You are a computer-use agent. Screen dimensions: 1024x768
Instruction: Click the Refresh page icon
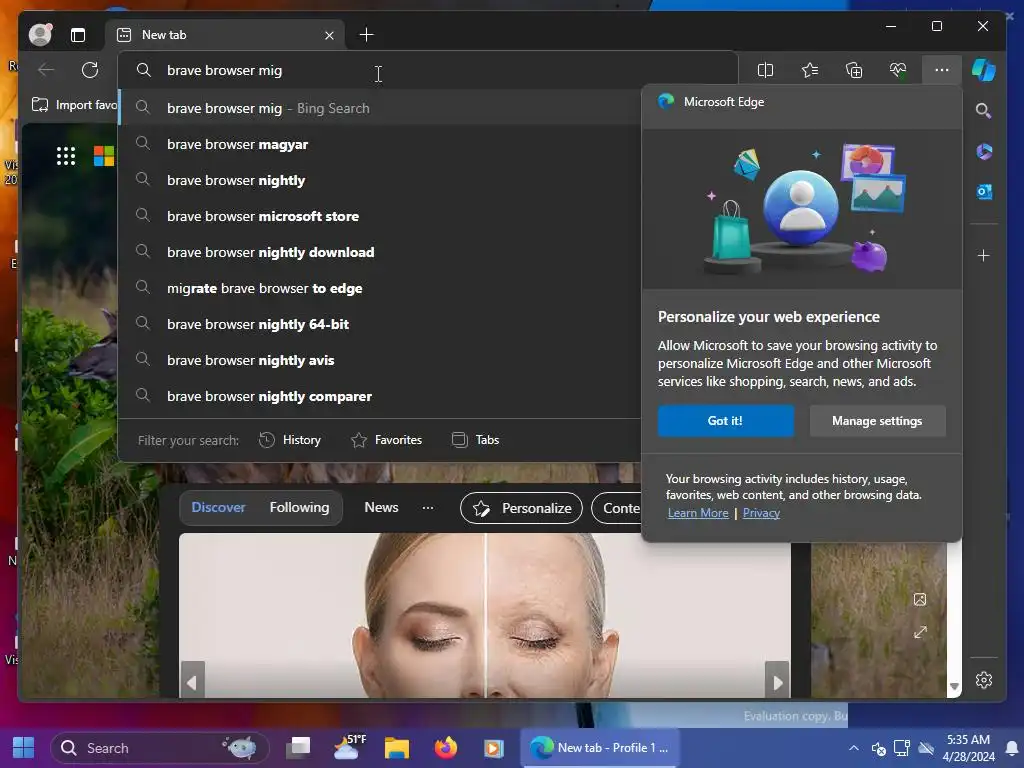[x=90, y=70]
